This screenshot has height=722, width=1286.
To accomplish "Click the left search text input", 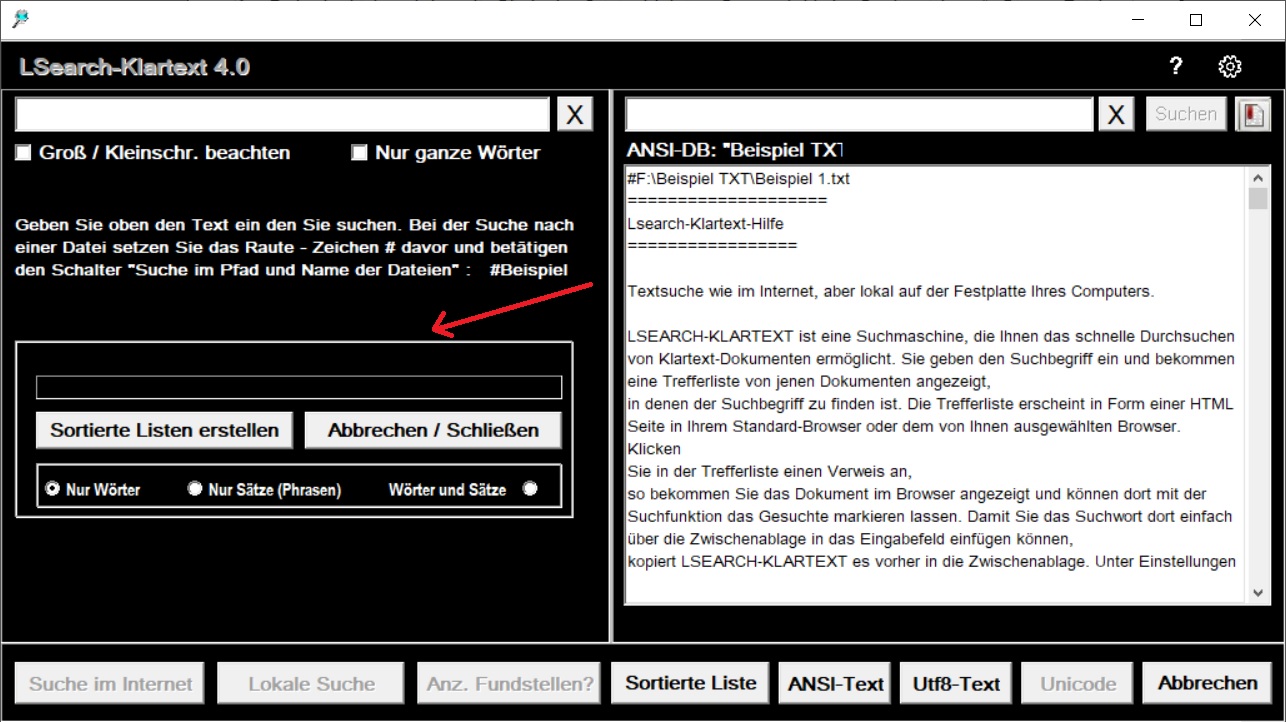I will (283, 114).
